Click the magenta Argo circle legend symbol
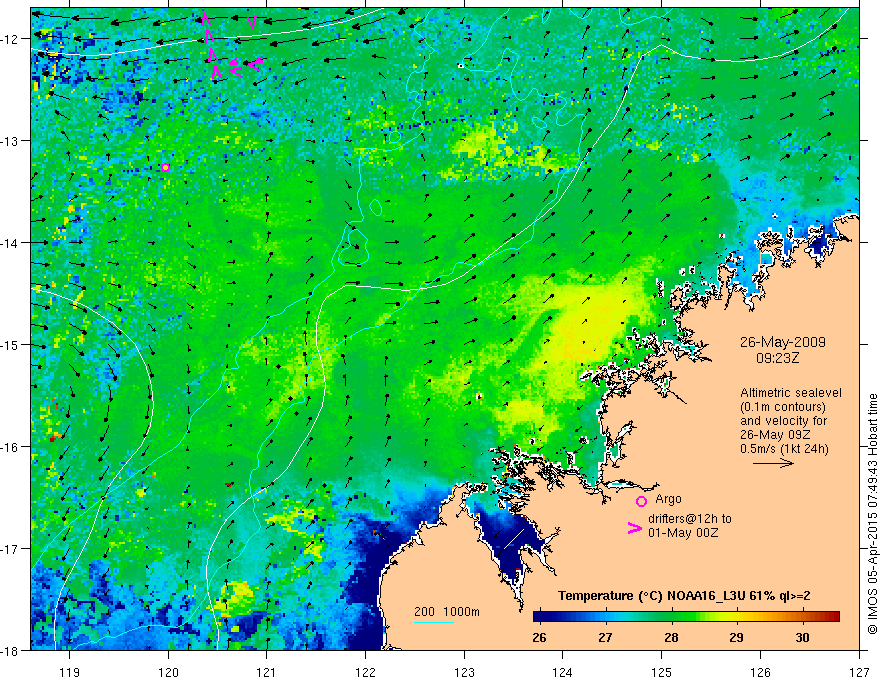The image size is (880, 680). point(641,501)
